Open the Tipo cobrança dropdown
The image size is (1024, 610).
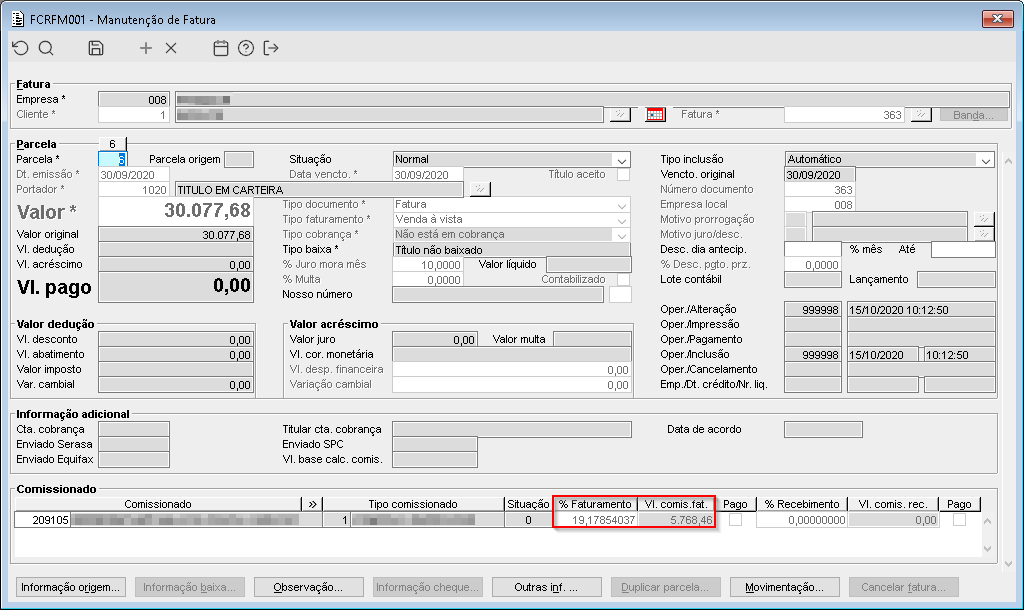[x=621, y=235]
